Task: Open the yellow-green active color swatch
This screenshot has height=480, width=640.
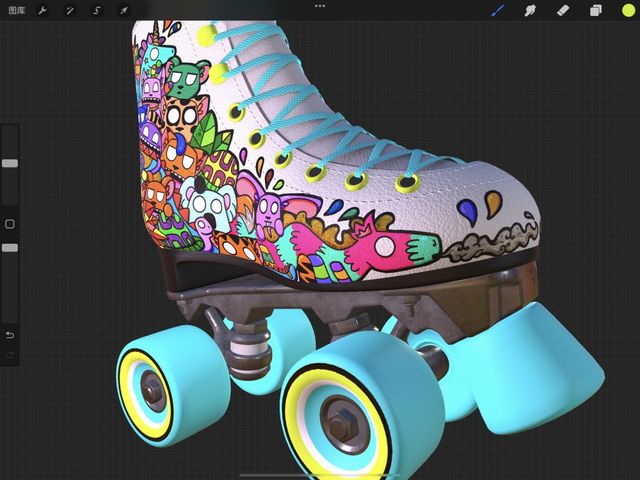Action: click(629, 10)
